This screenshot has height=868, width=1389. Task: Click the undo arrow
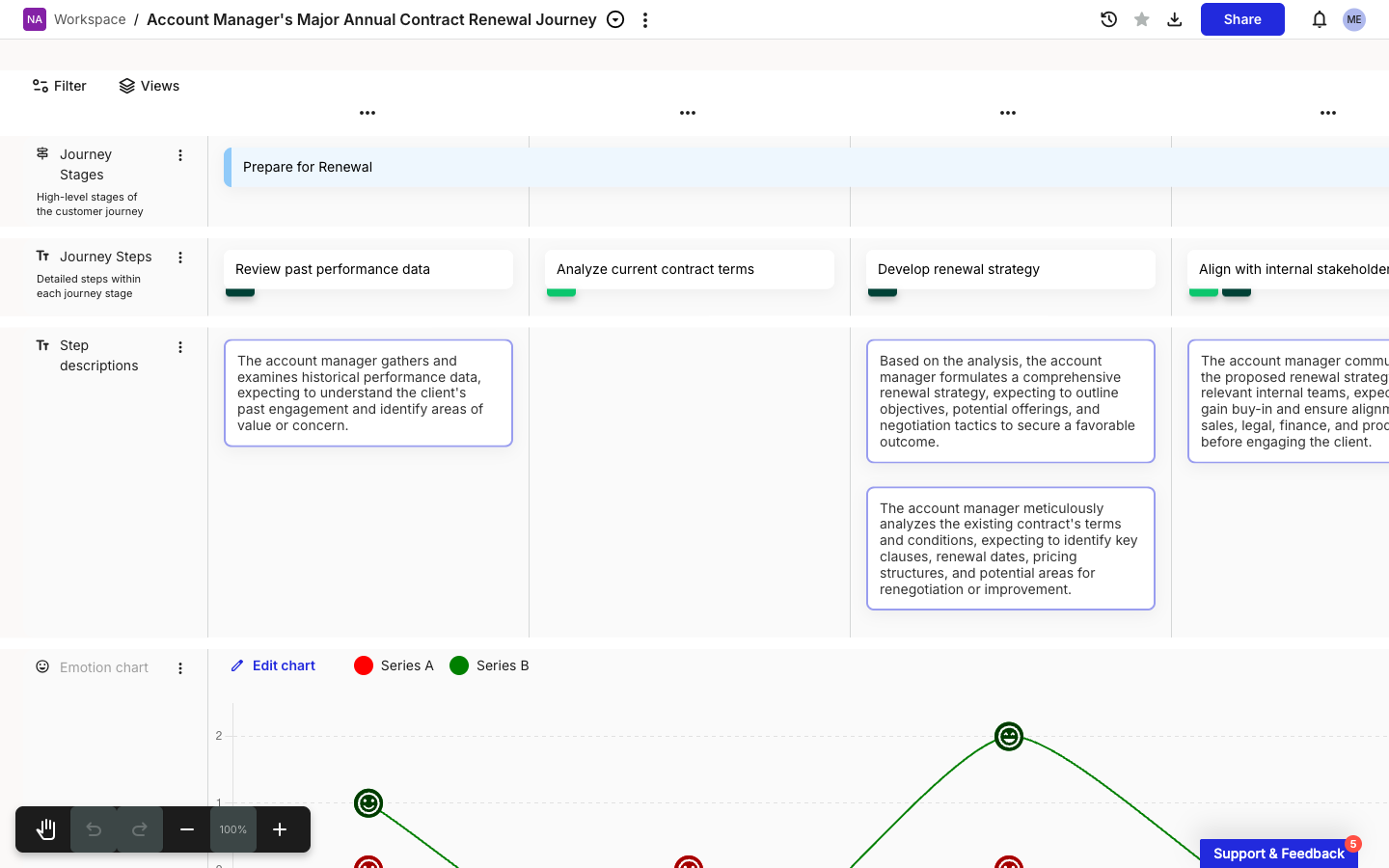tap(94, 829)
